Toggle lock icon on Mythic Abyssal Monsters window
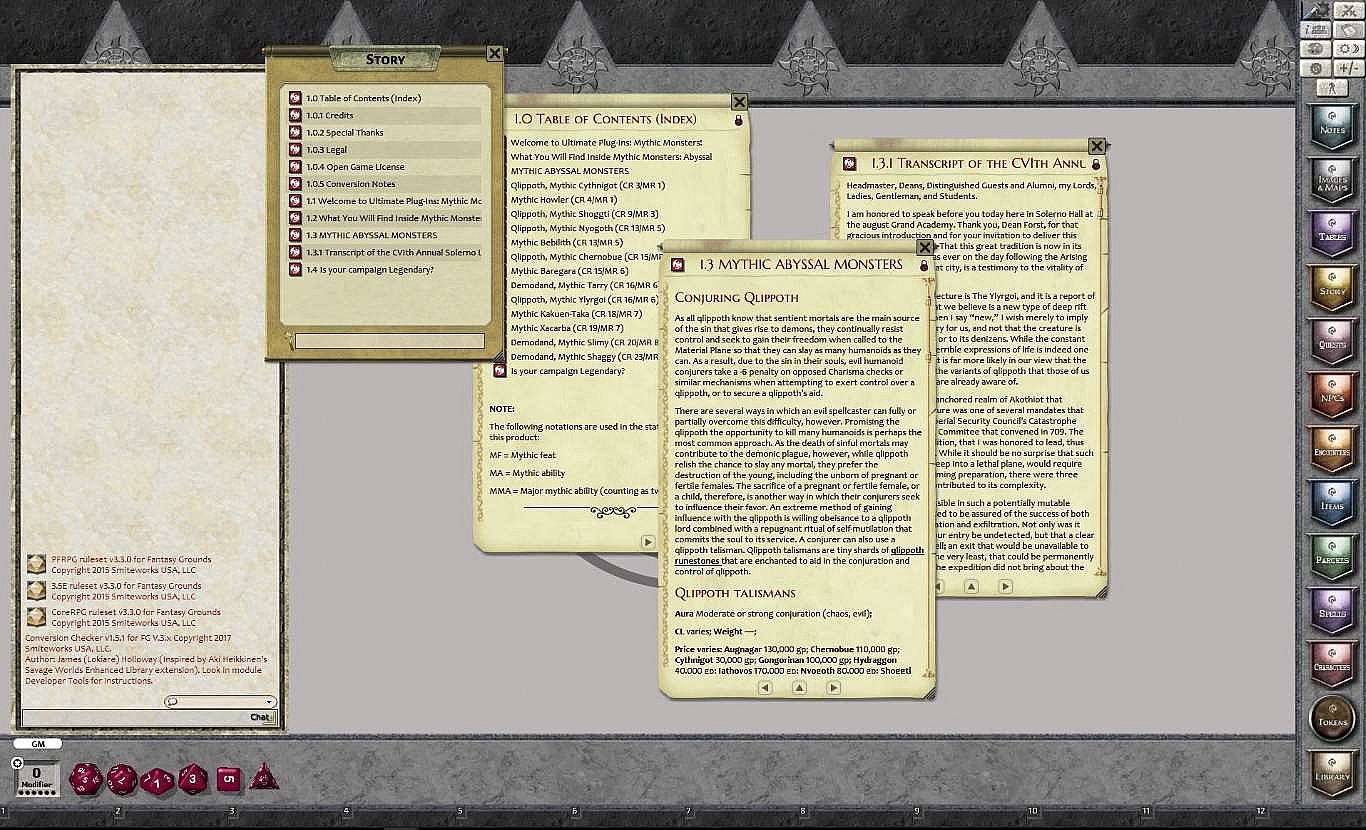 pyautogui.click(x=924, y=266)
